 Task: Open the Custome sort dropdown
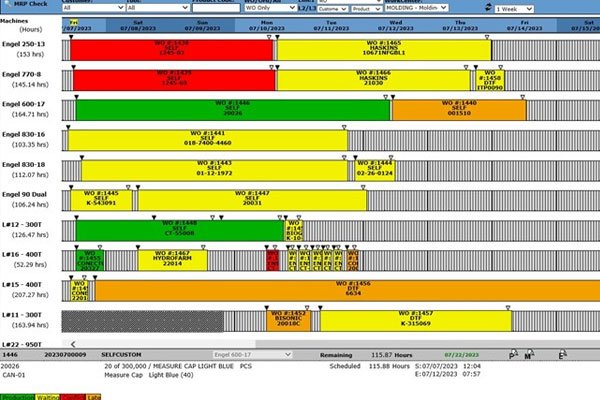335,7
